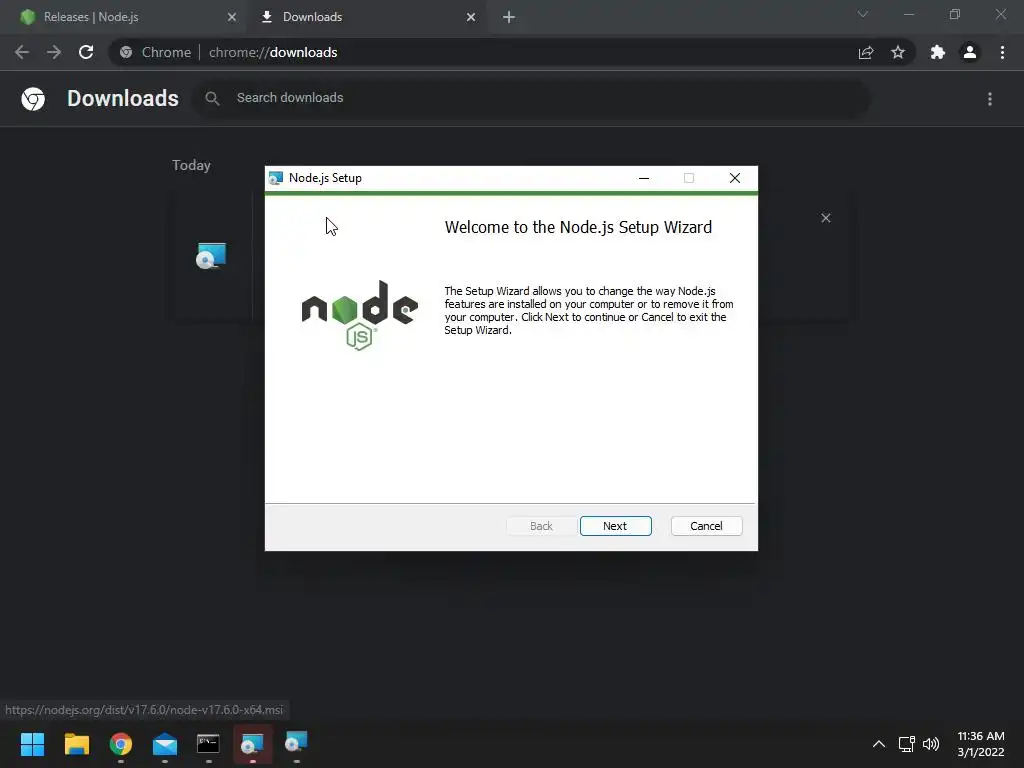This screenshot has height=768, width=1024.
Task: Click the Chrome logo beside Downloads heading
Action: point(33,99)
